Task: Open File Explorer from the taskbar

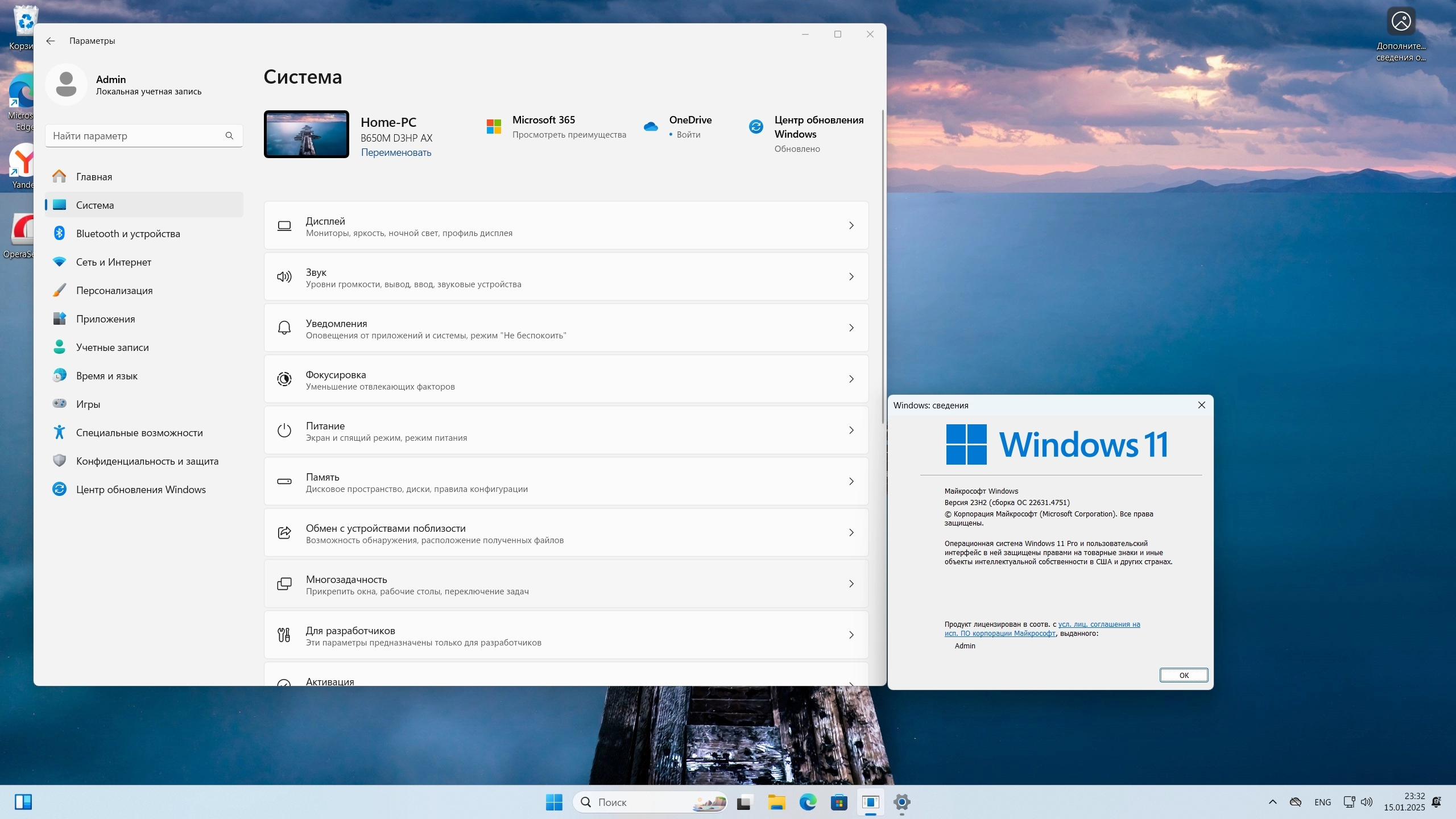Action: pos(776,803)
